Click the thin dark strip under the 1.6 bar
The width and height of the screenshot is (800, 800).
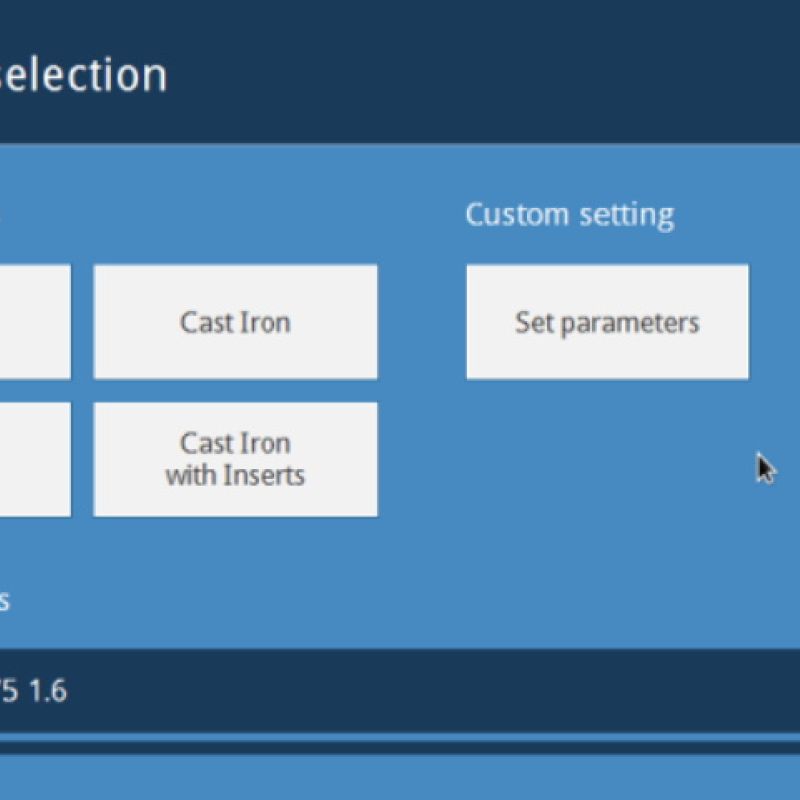(x=400, y=744)
